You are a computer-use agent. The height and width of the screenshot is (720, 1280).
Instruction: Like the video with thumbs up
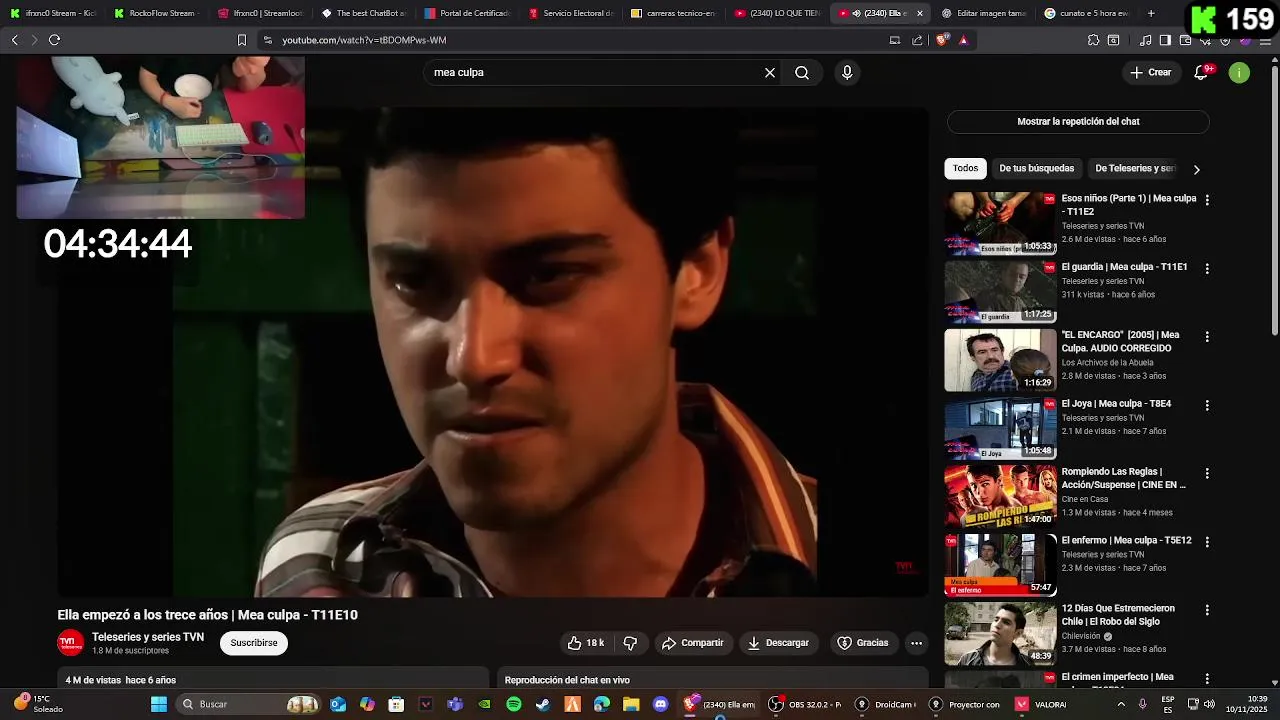pos(586,643)
